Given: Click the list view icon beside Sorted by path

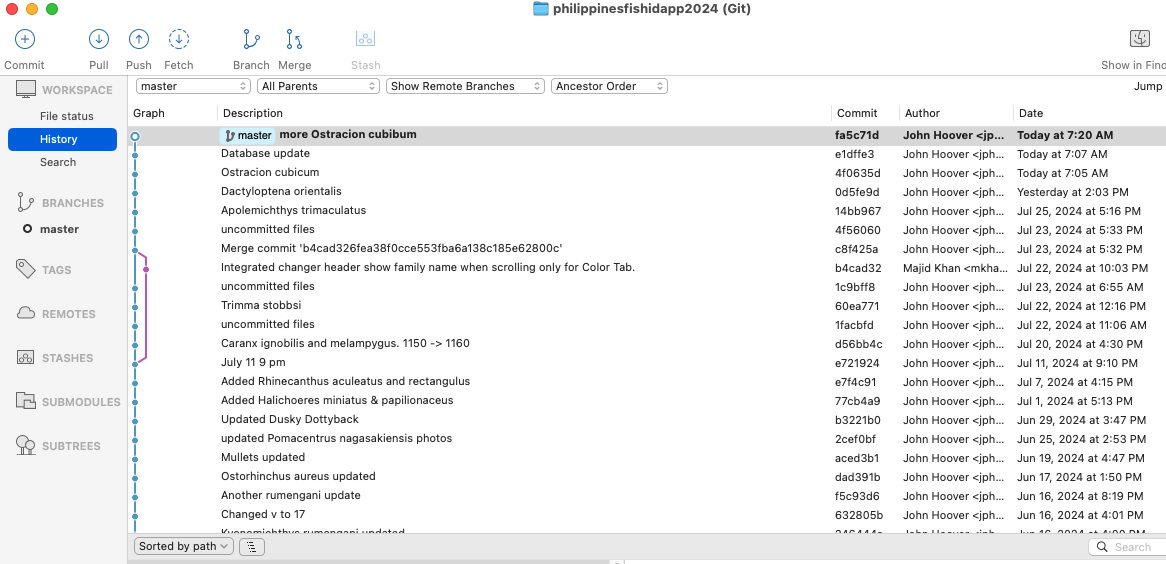Looking at the screenshot, I should point(251,546).
